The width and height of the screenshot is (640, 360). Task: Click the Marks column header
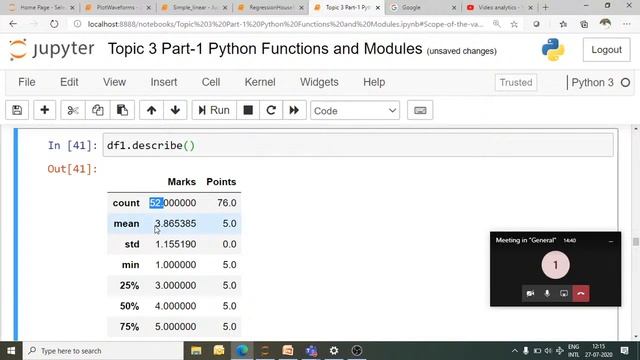click(x=182, y=182)
